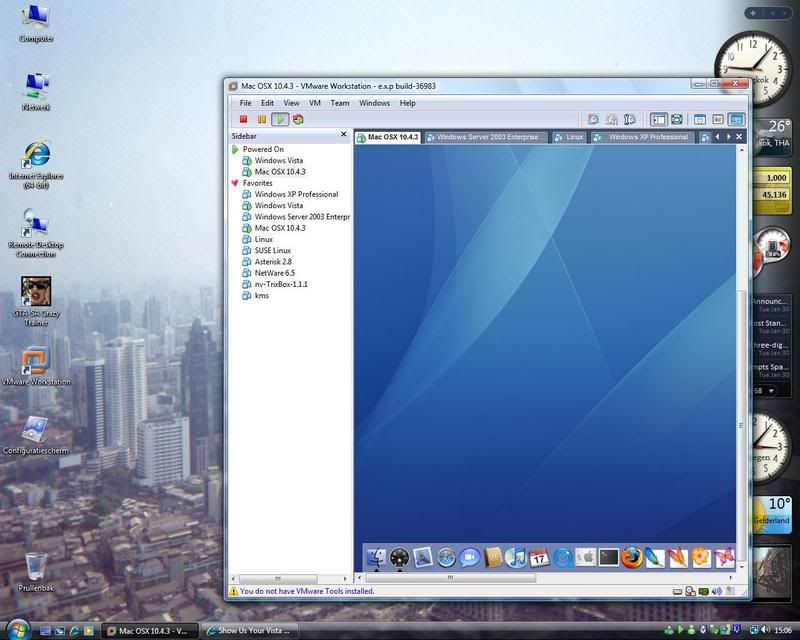Take a snapshot using the toolbar icon
This screenshot has width=800, height=640.
[x=593, y=119]
